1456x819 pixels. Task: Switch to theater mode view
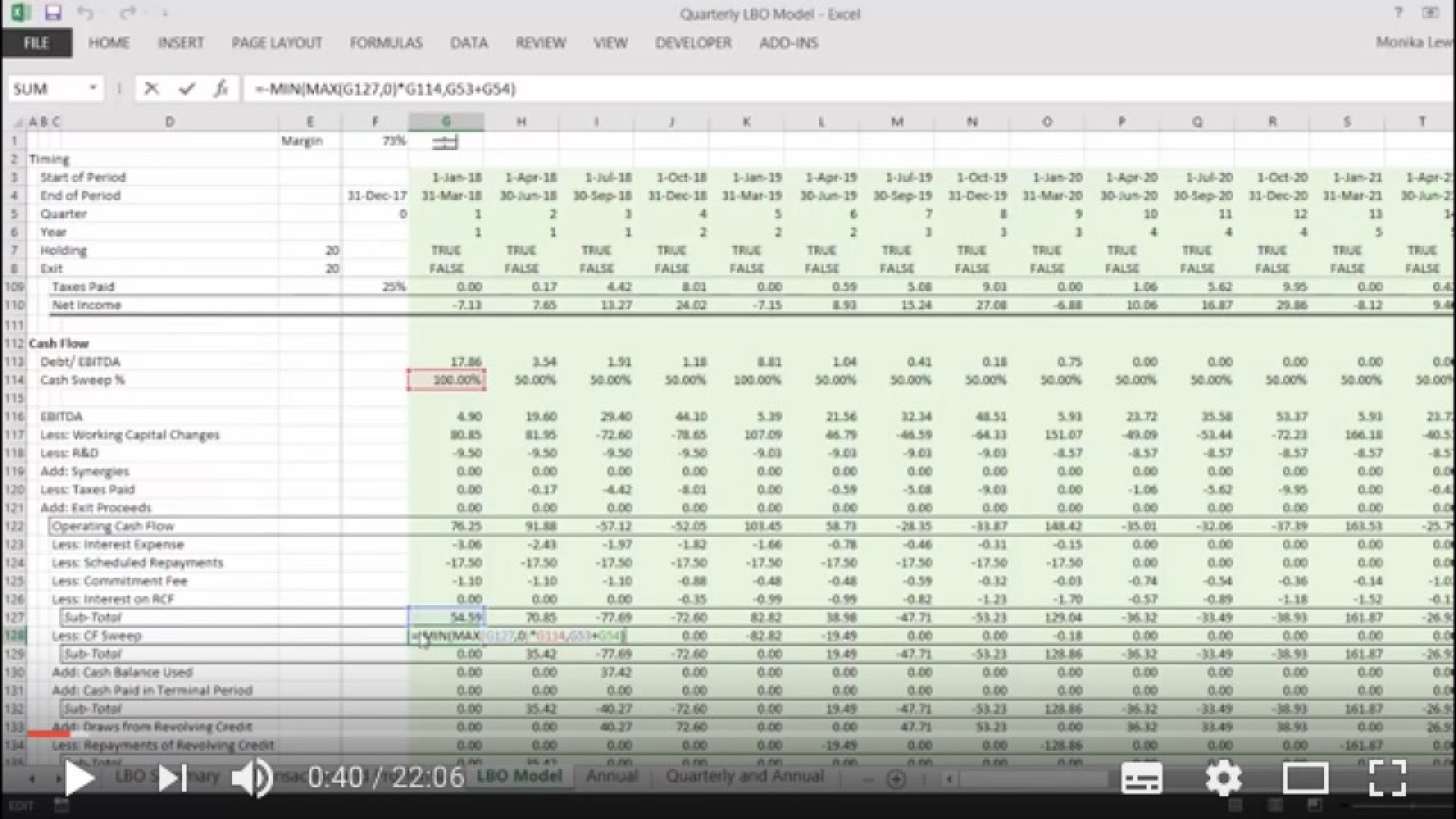(1305, 778)
